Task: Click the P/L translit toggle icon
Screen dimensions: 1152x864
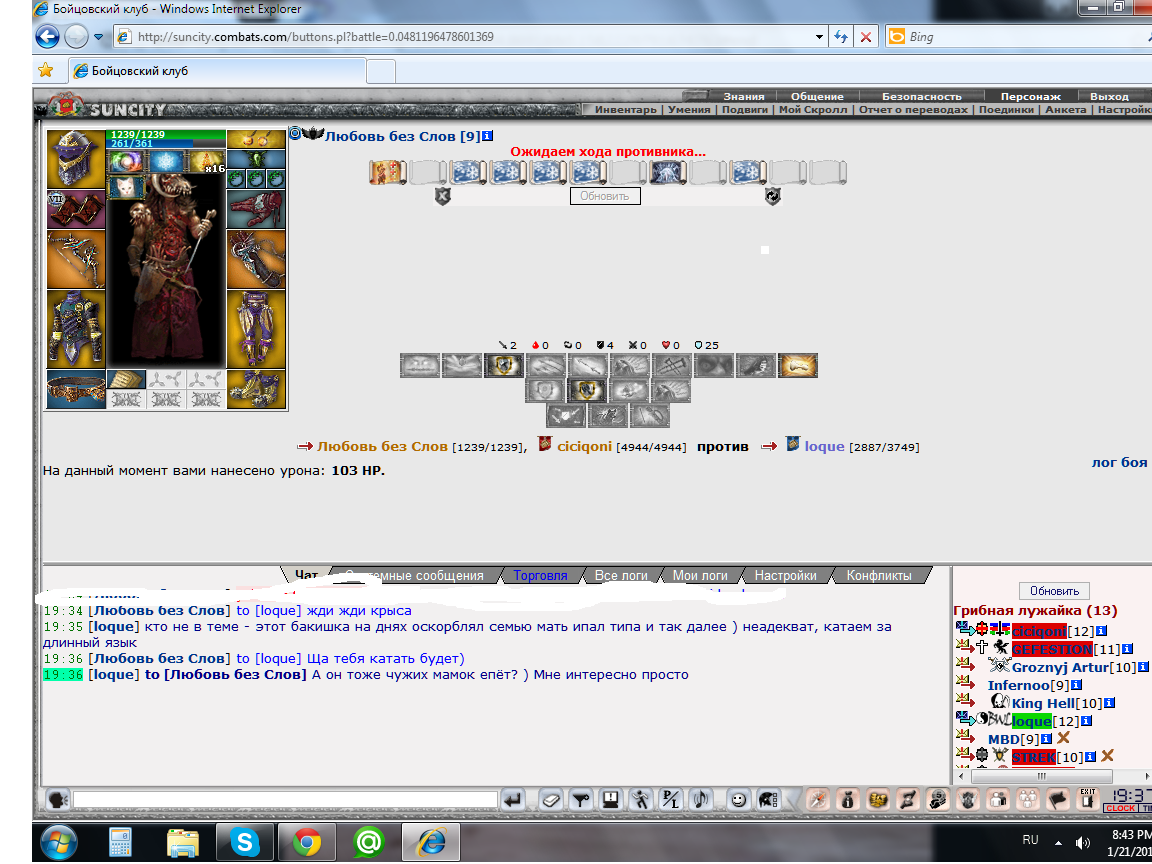Action: pyautogui.click(x=671, y=799)
